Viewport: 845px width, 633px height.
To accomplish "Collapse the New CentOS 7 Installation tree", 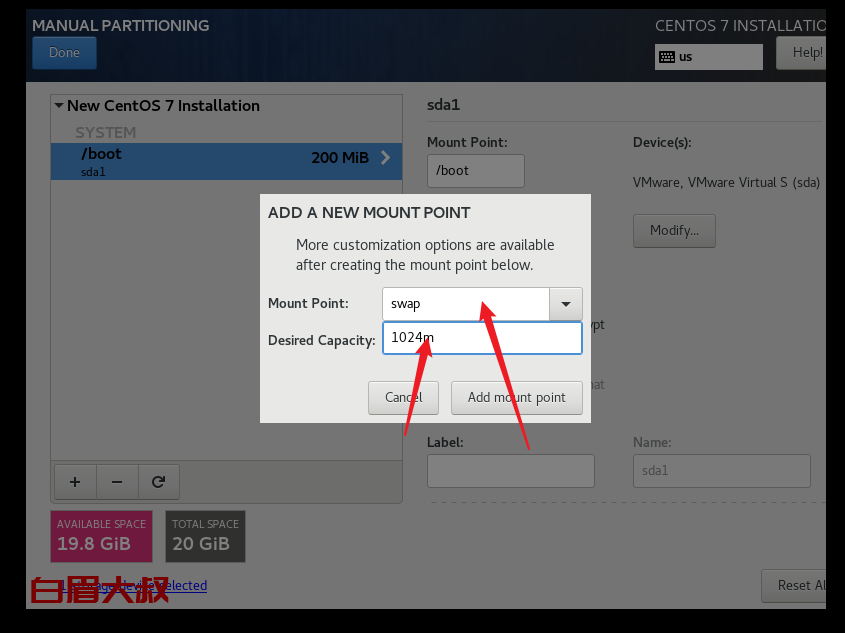I will [x=59, y=106].
